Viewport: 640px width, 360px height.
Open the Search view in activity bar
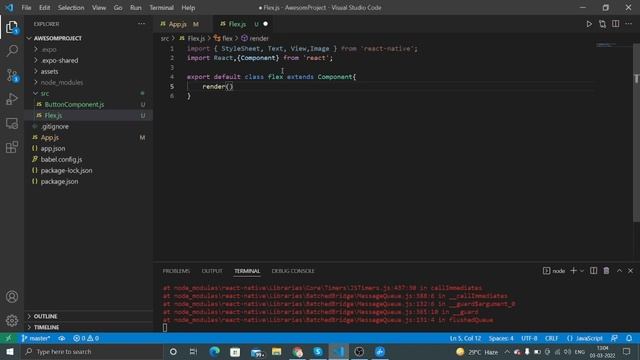pyautogui.click(x=12, y=51)
